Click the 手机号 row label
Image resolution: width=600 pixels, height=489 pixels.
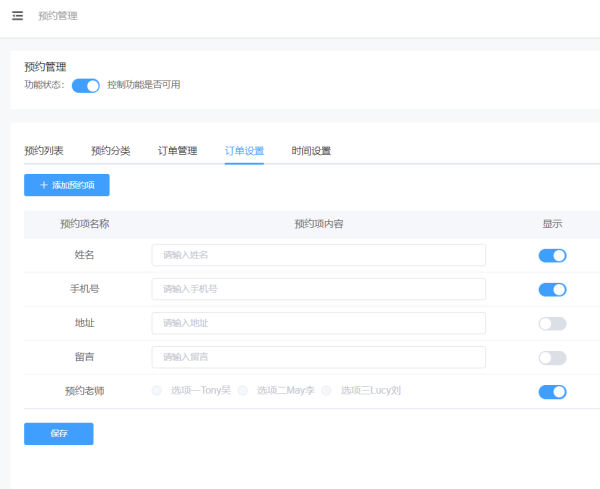[85, 289]
